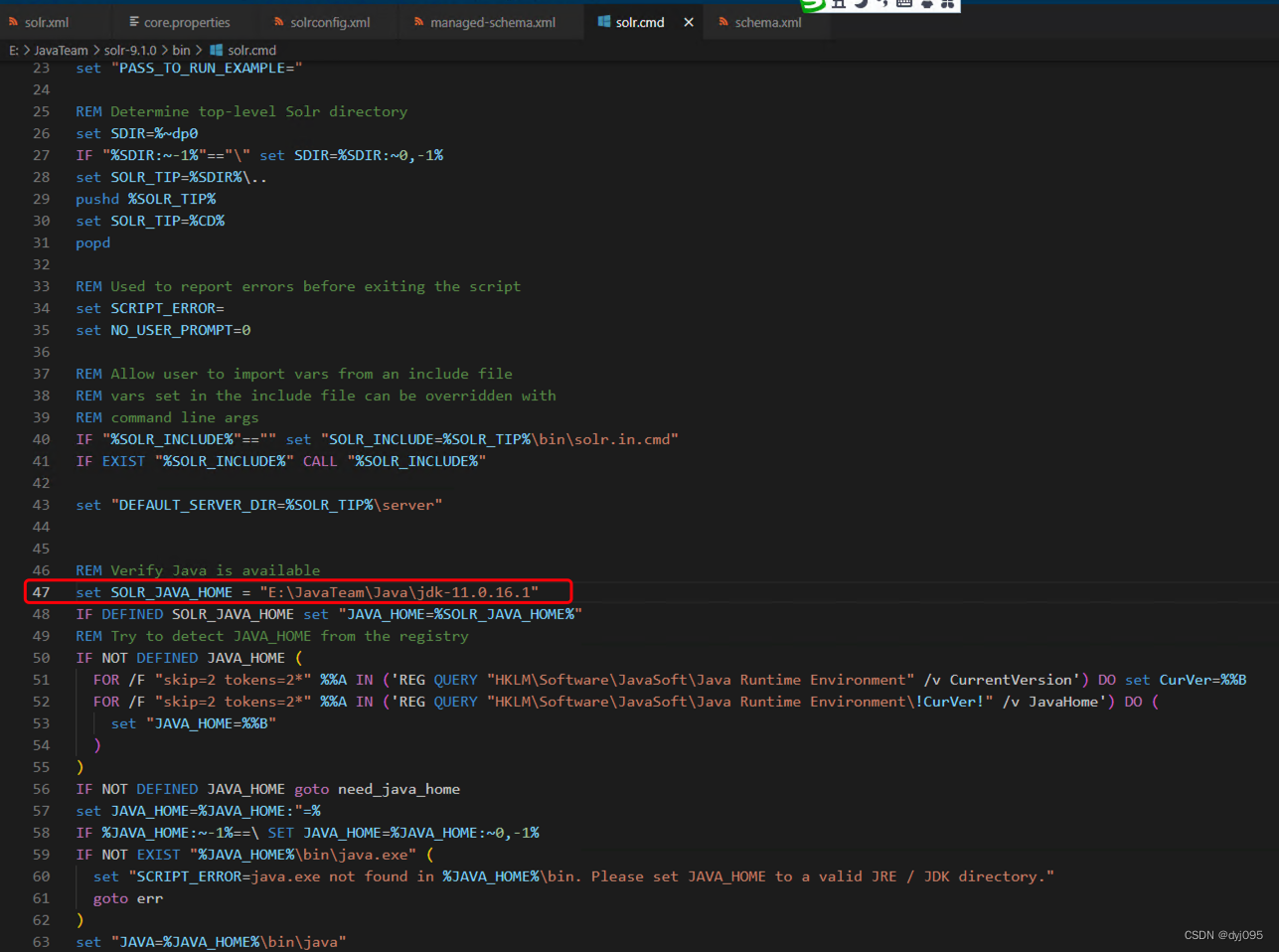Click line number 23 in the gutter

tap(41, 68)
